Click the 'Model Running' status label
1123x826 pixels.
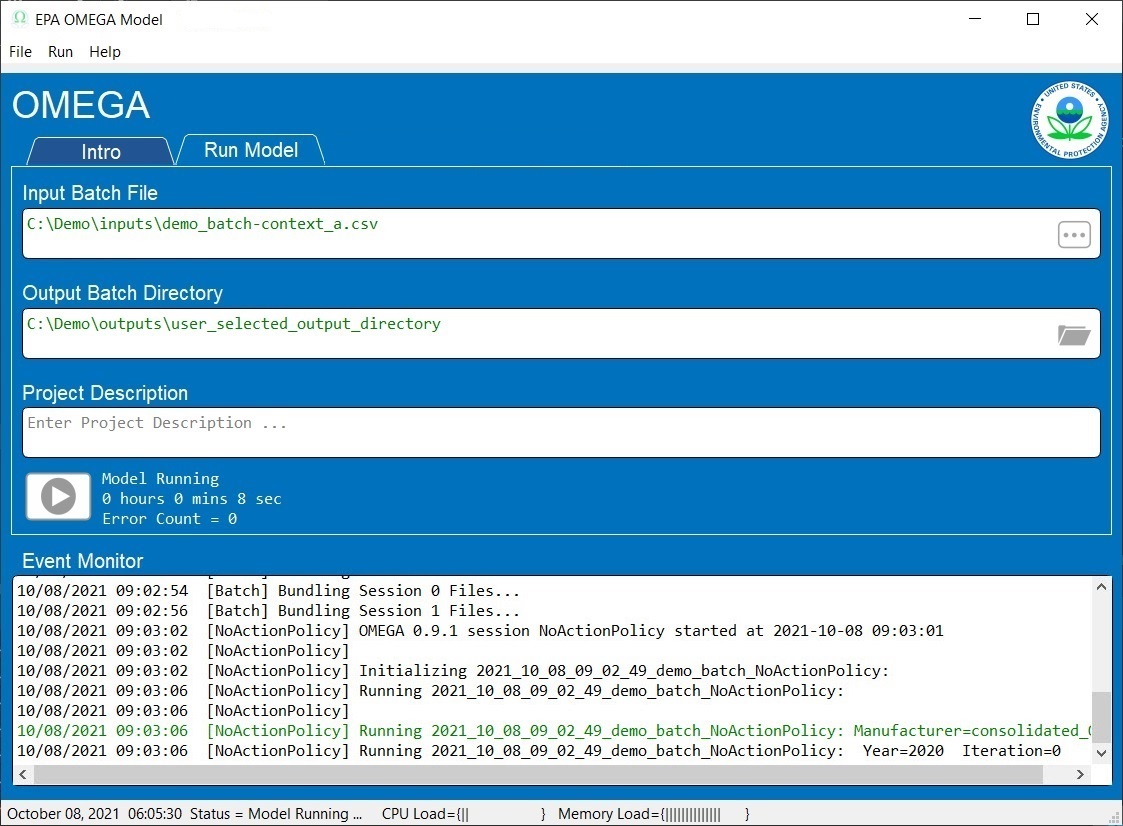tap(160, 479)
